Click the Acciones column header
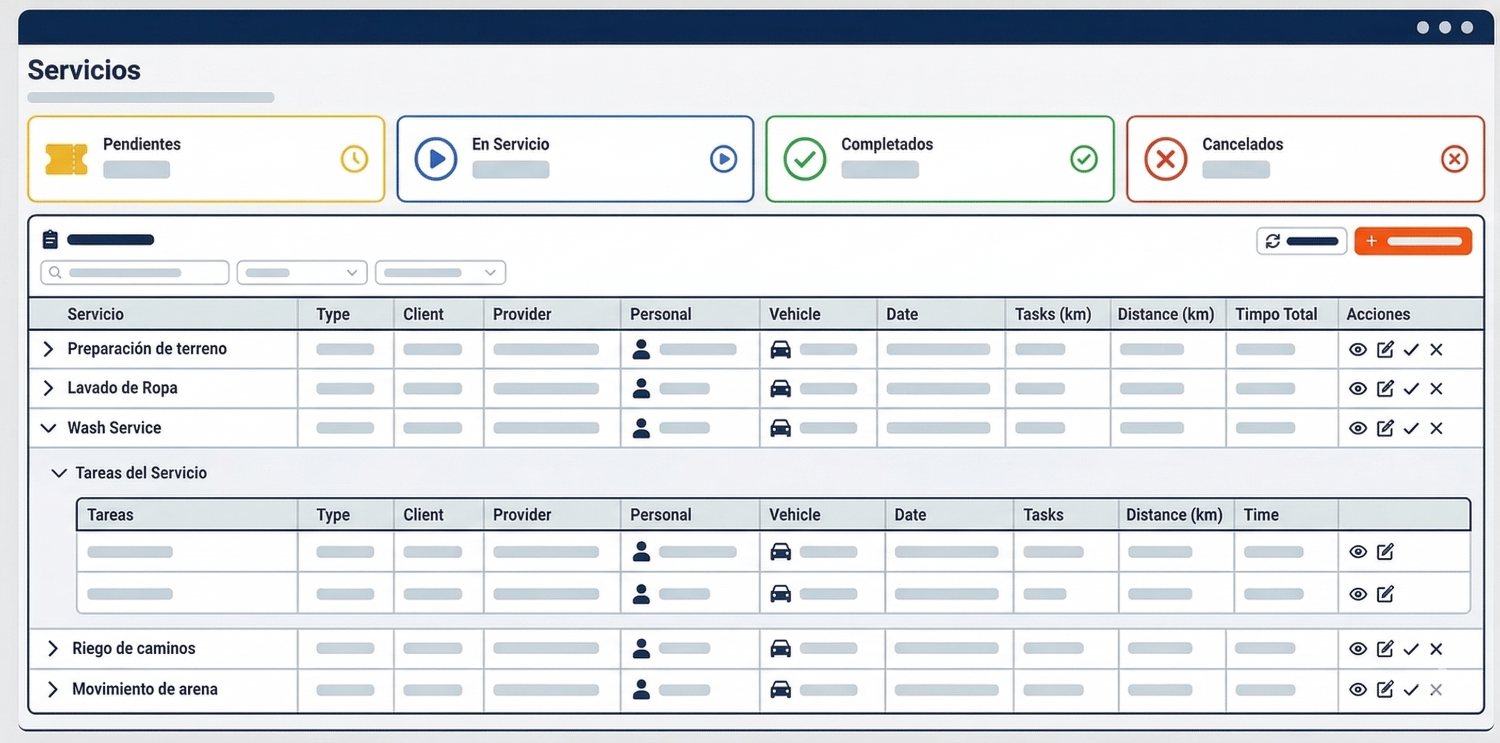Screen dimensions: 1500x743 point(1378,314)
